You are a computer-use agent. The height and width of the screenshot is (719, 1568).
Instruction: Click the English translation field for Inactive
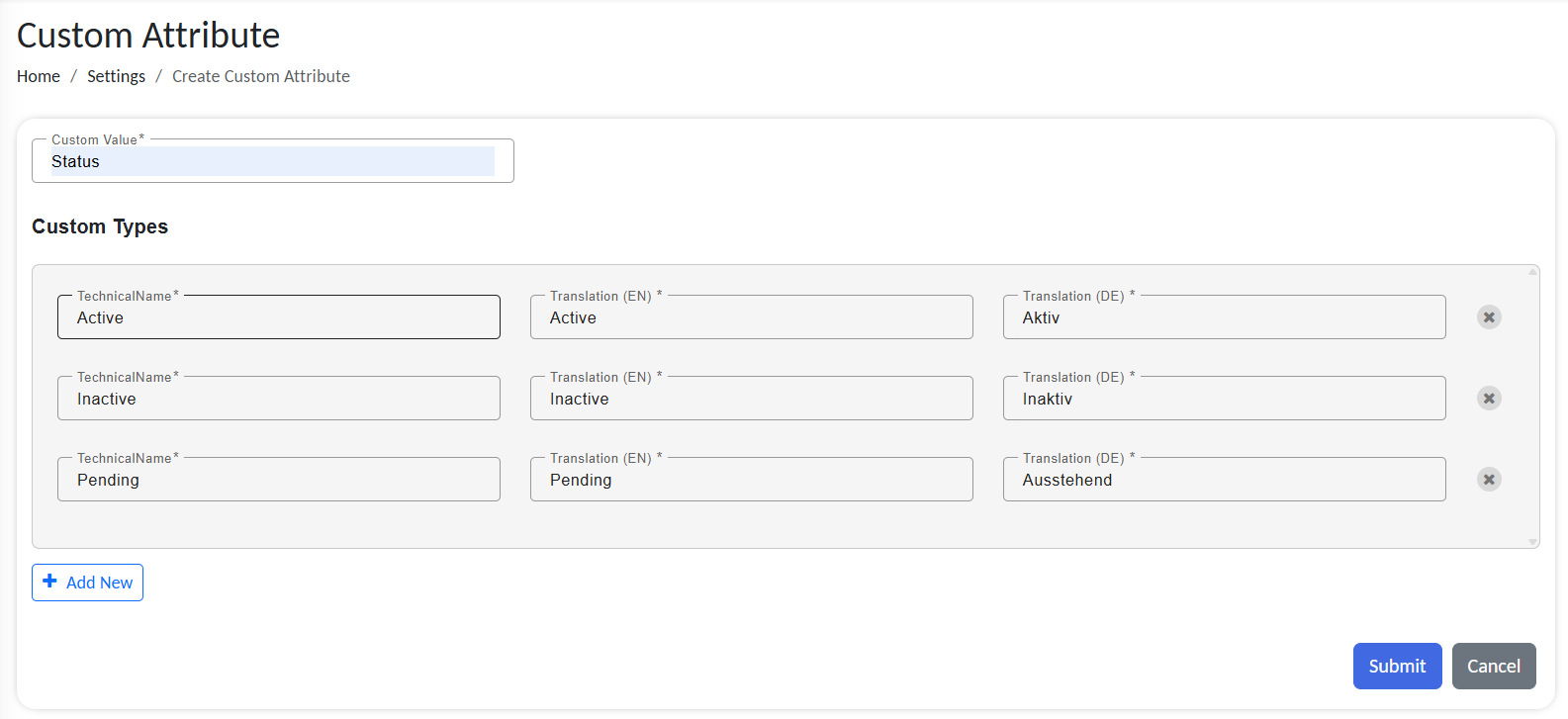[x=752, y=399]
